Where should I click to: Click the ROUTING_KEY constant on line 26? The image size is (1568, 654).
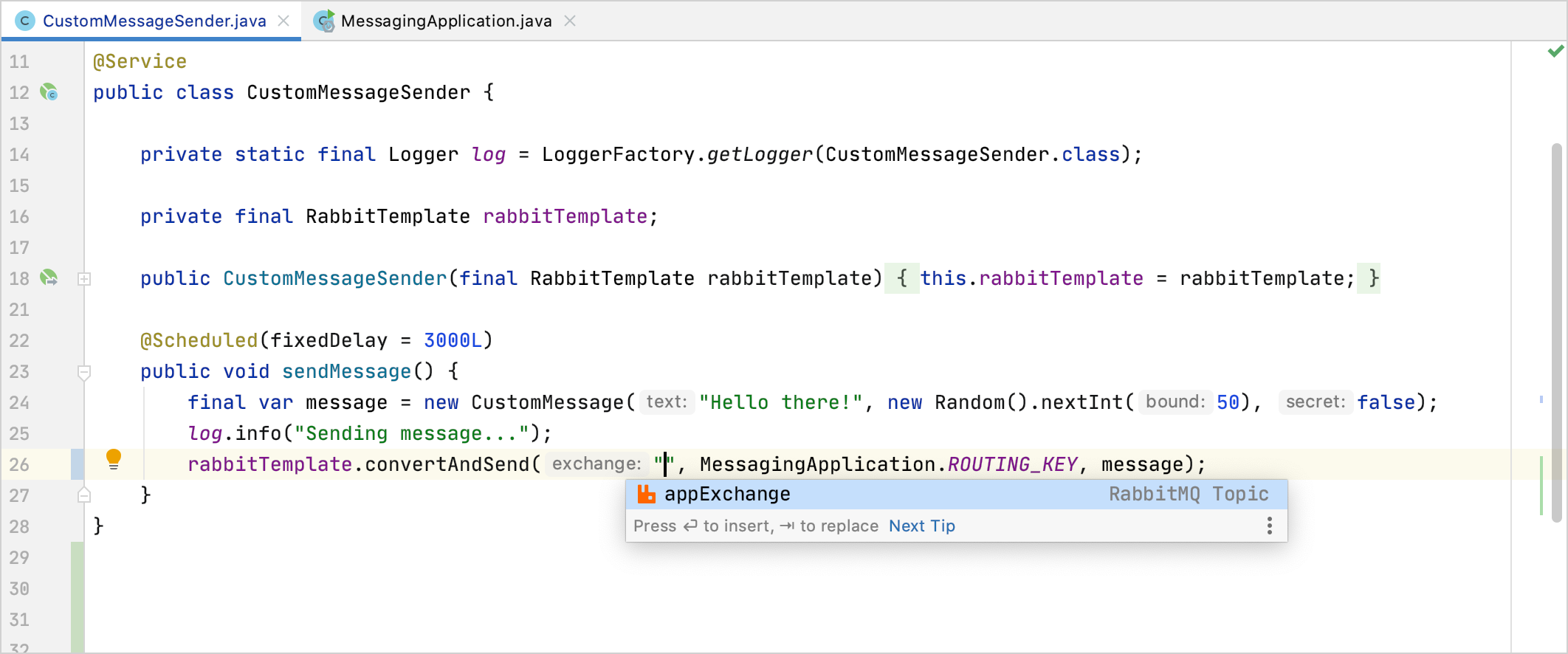pos(1012,464)
